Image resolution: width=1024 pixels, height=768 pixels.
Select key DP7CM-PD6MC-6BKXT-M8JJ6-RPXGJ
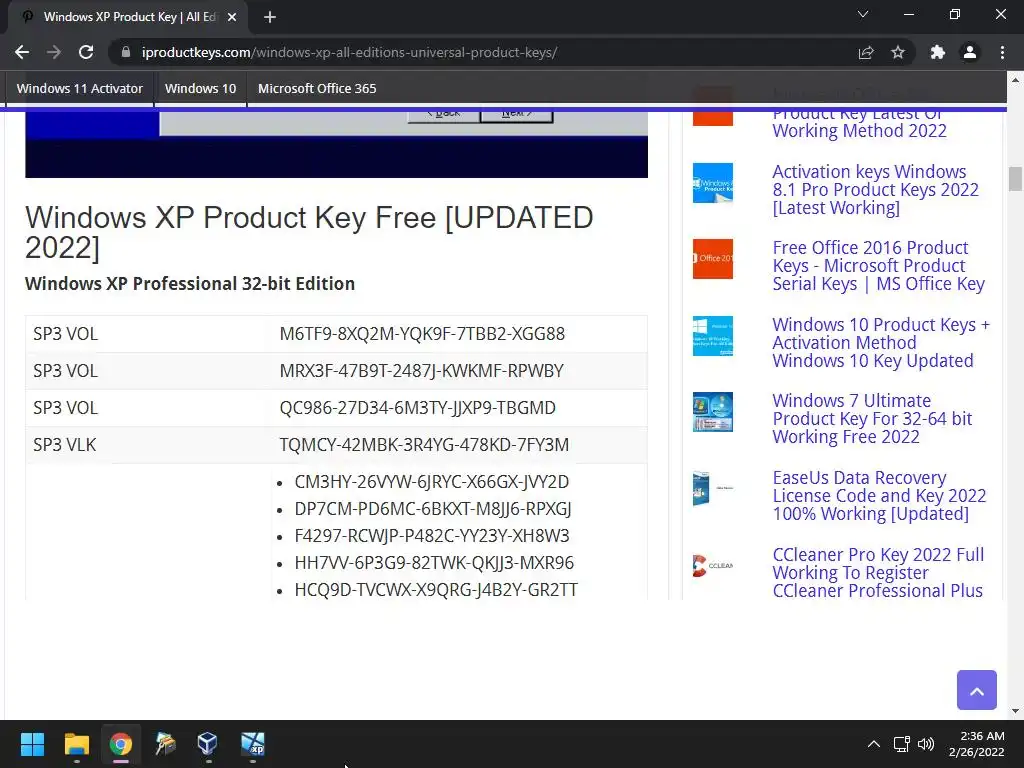[x=433, y=509]
